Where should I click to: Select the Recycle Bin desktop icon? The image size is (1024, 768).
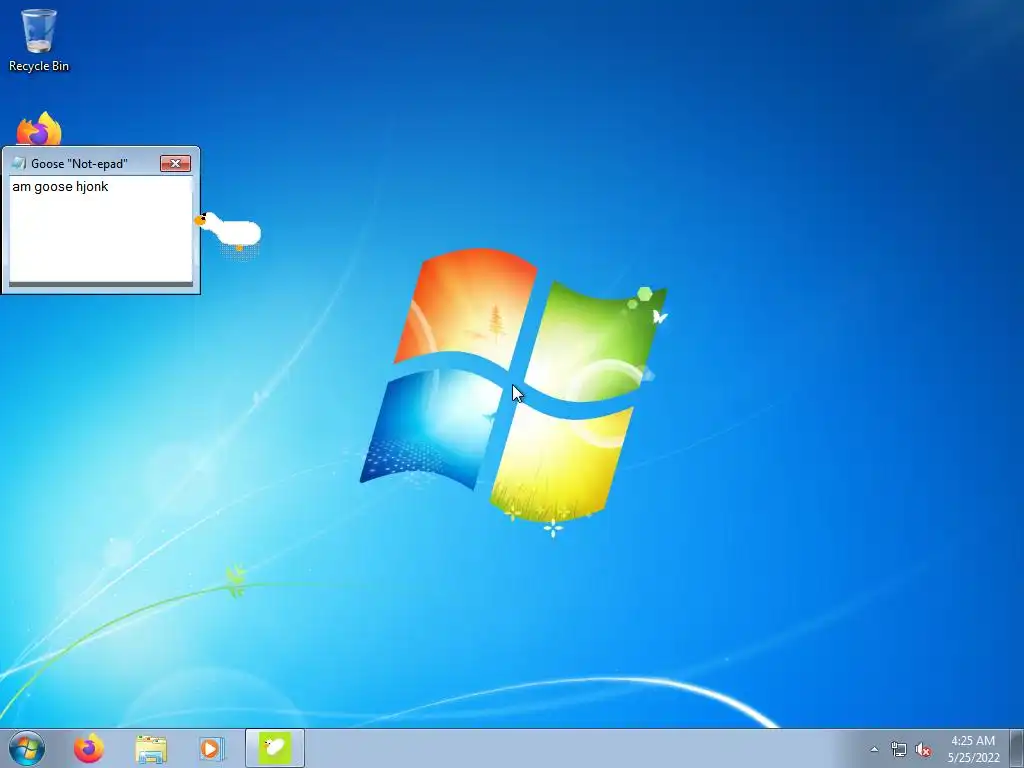pyautogui.click(x=39, y=40)
